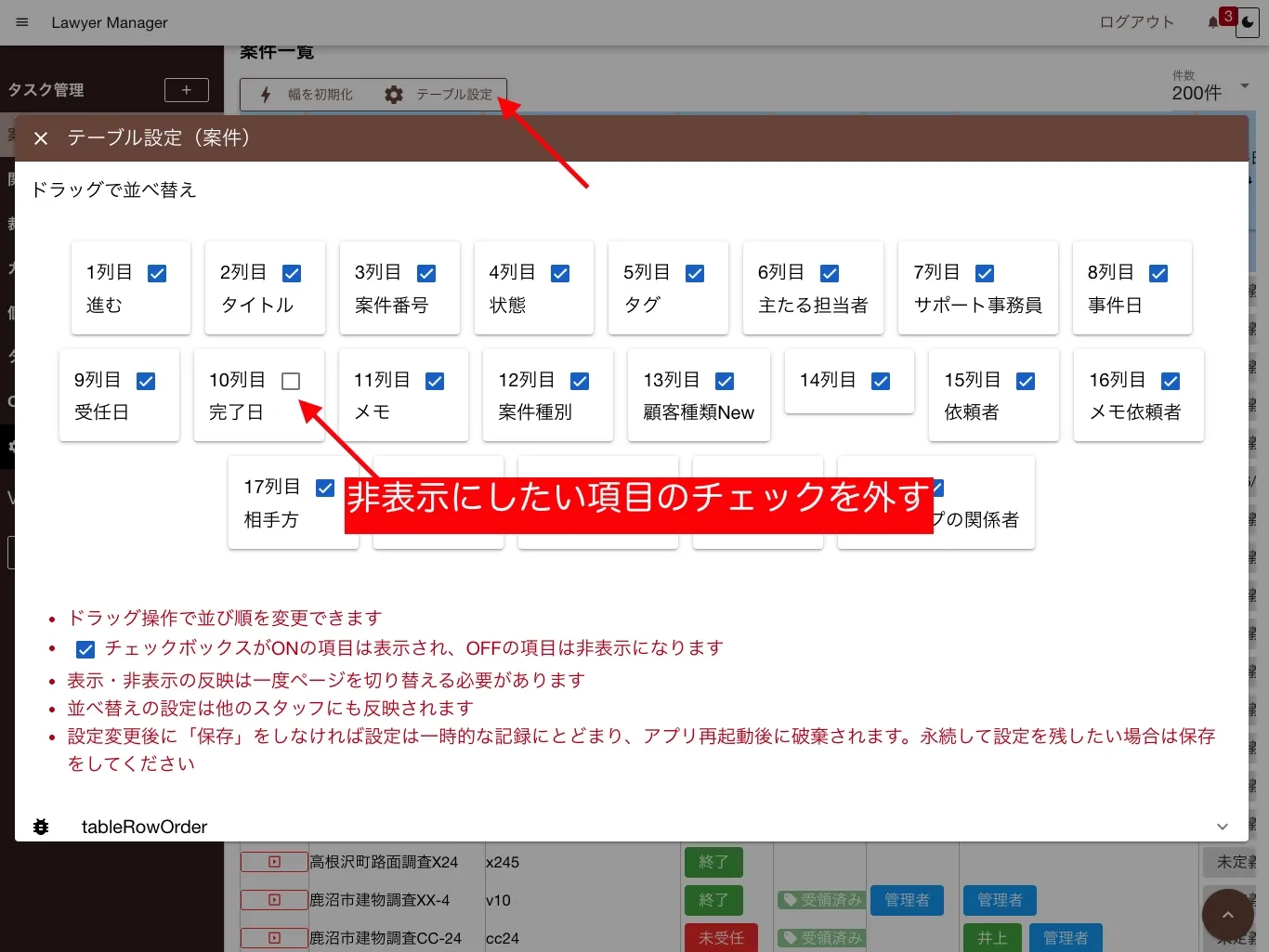Toggle dark mode moon icon
This screenshot has width=1269, height=952.
click(x=1248, y=23)
